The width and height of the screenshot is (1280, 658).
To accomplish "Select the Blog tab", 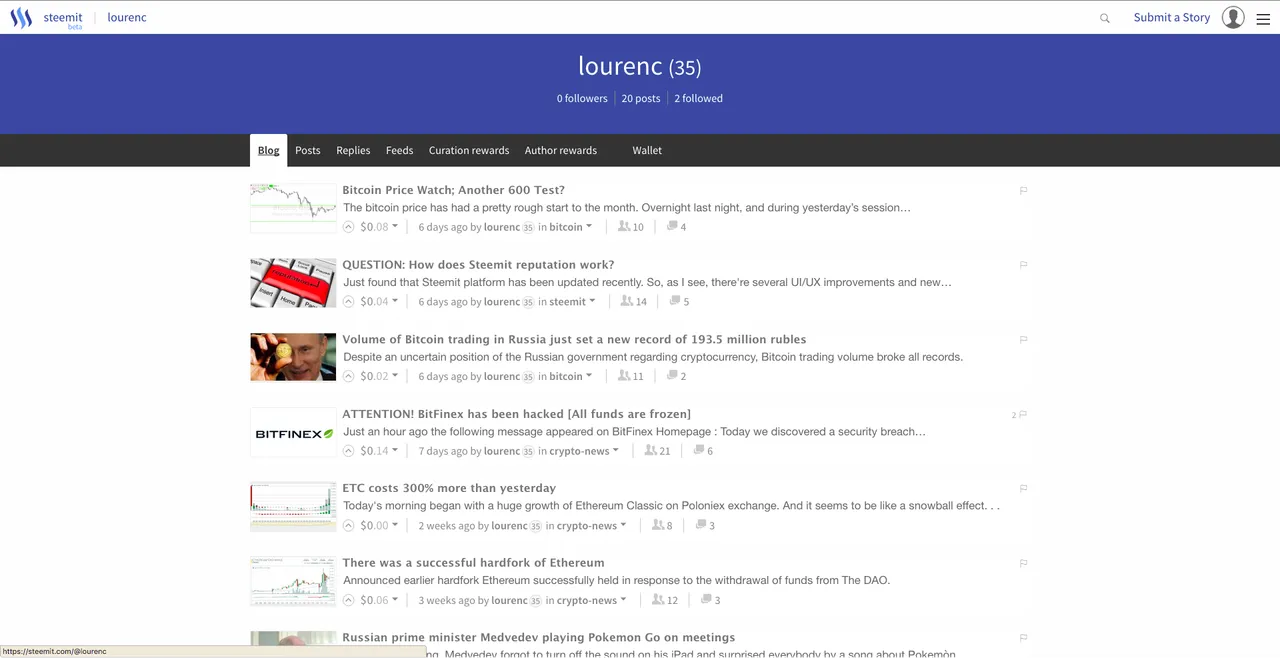I will point(268,150).
